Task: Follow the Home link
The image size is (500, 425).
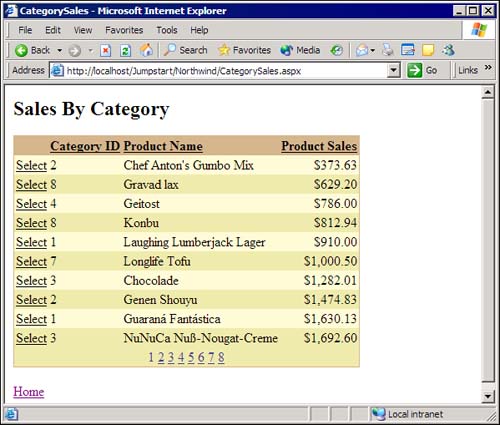Action: pos(29,392)
